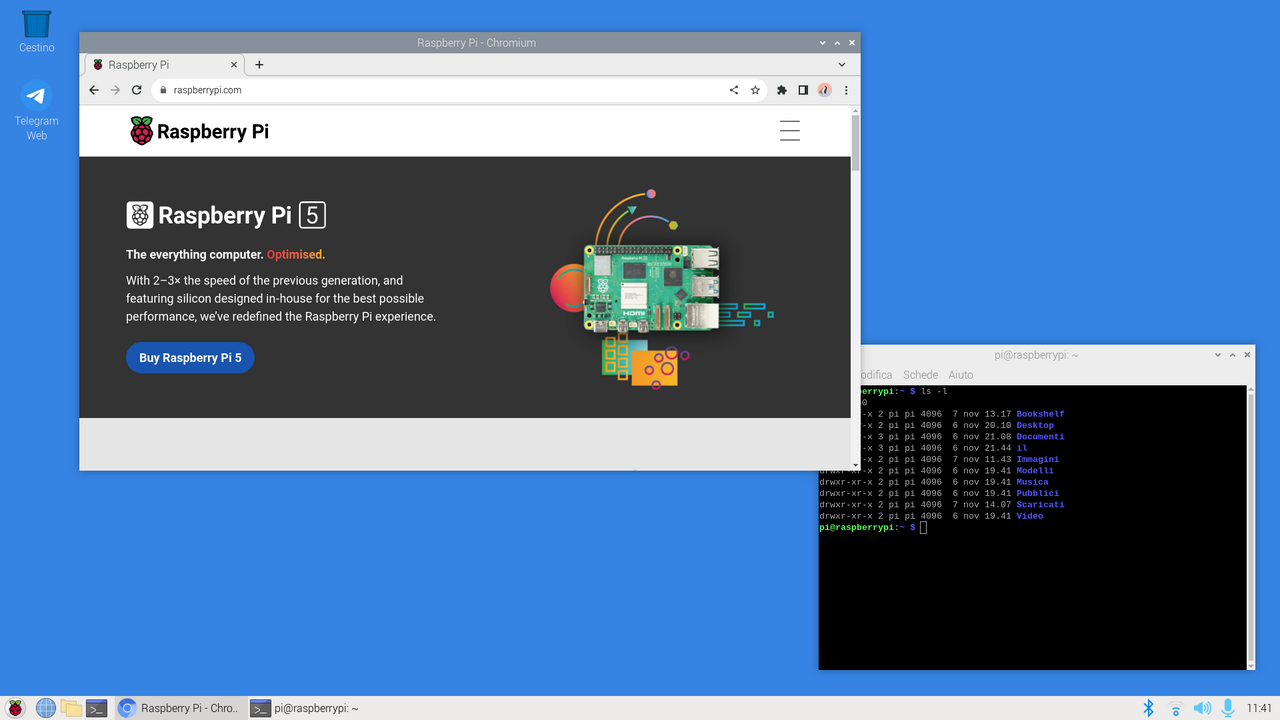1280x720 pixels.
Task: Click the Video entry in terminal
Action: 1029,516
